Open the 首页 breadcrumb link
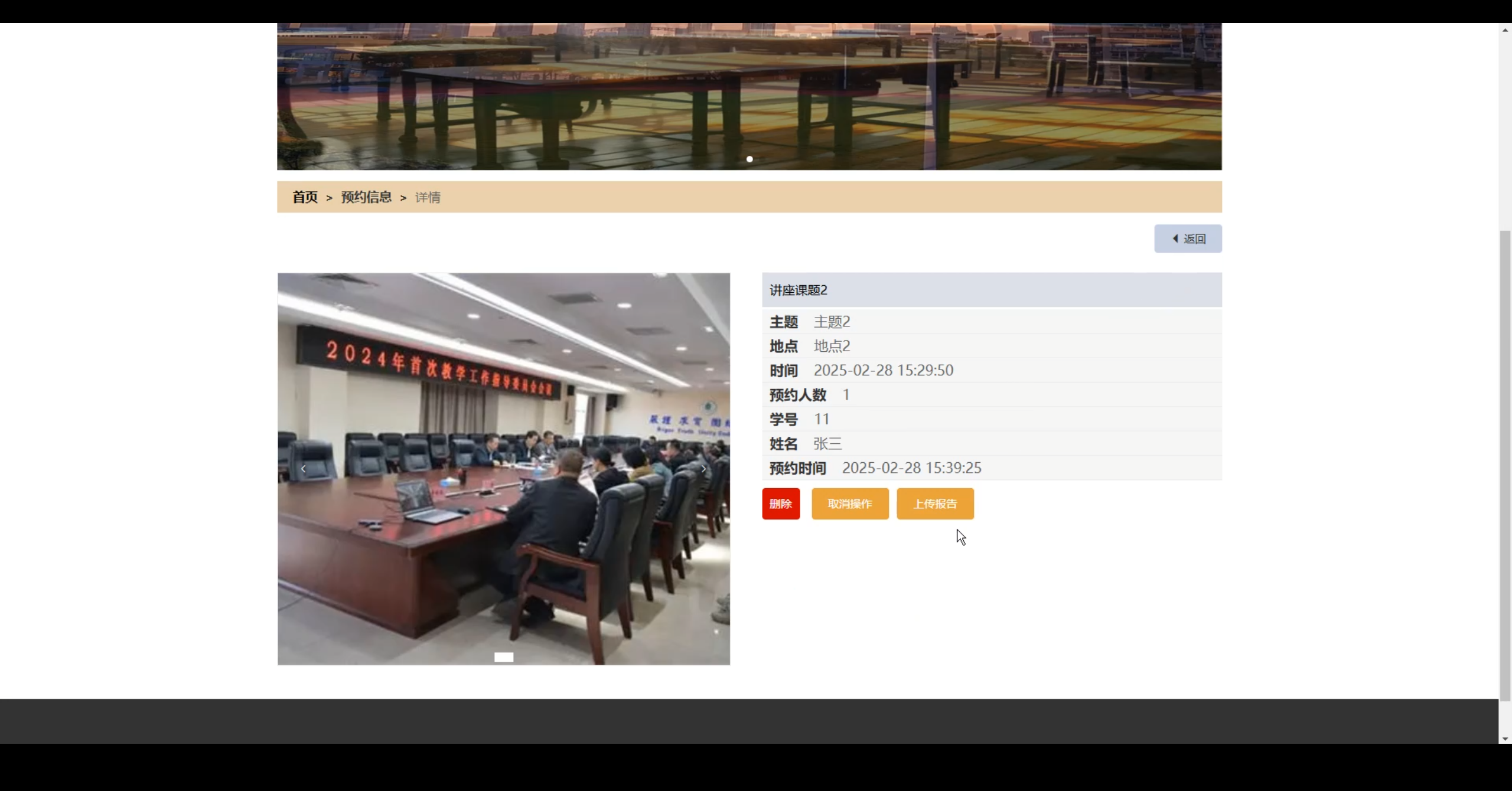This screenshot has width=1512, height=791. [x=305, y=197]
